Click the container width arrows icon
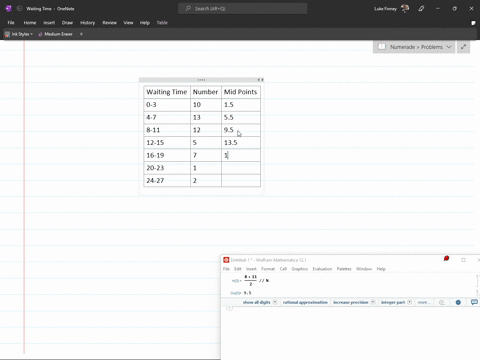 (x=260, y=80)
